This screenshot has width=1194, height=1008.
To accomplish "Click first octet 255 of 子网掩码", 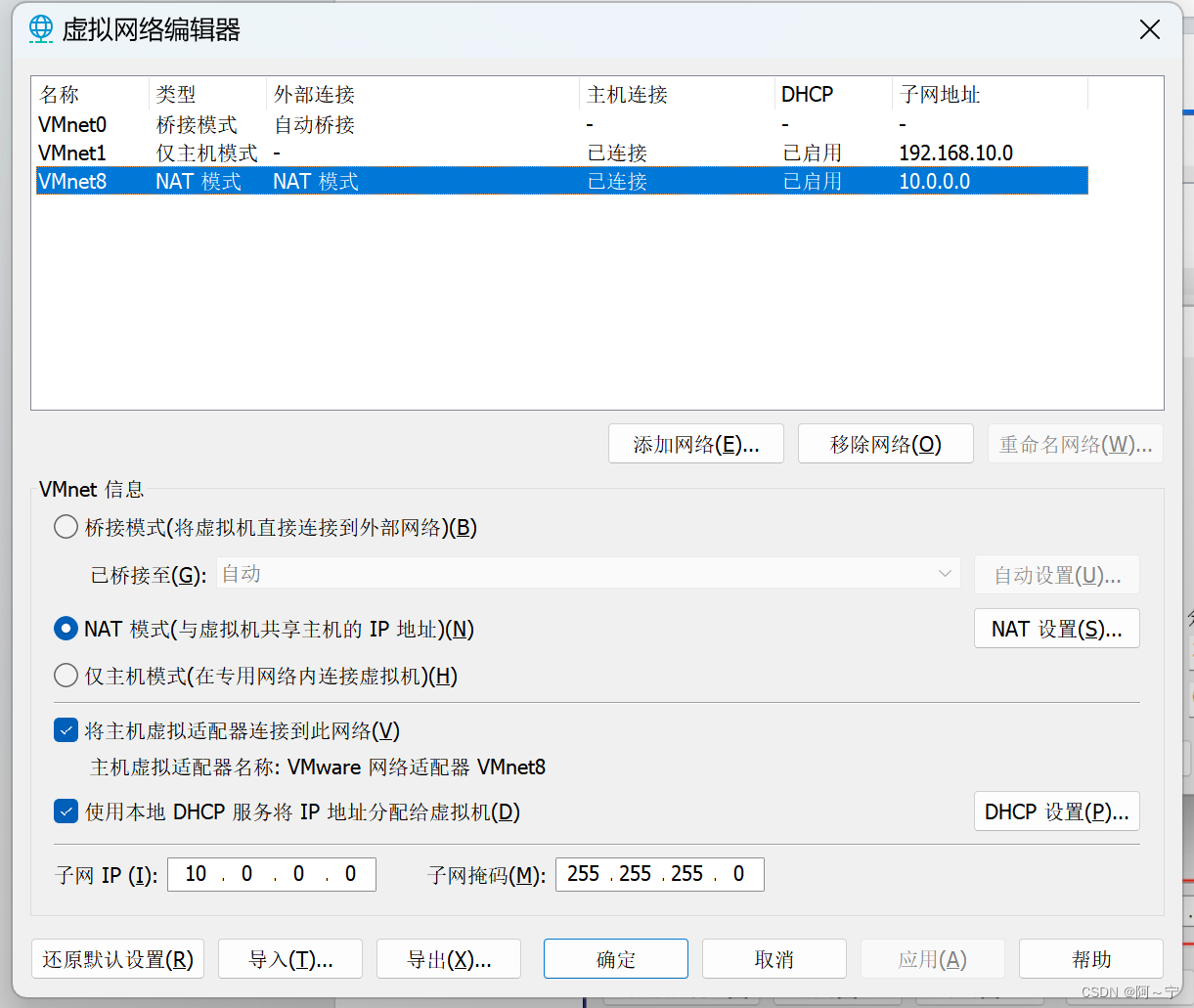I will click(x=583, y=874).
